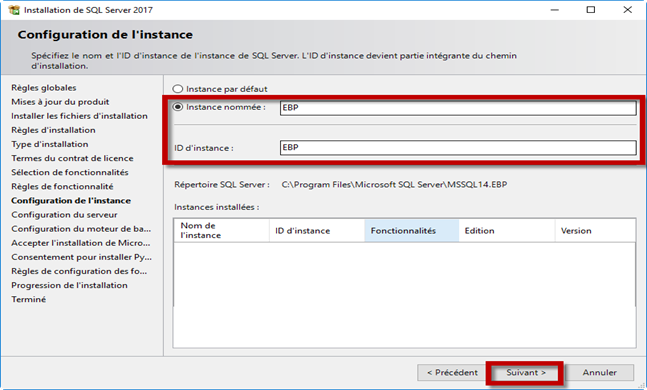The width and height of the screenshot is (647, 390).
Task: Select 'Consentement pour installer Py...' step
Action: point(81,257)
